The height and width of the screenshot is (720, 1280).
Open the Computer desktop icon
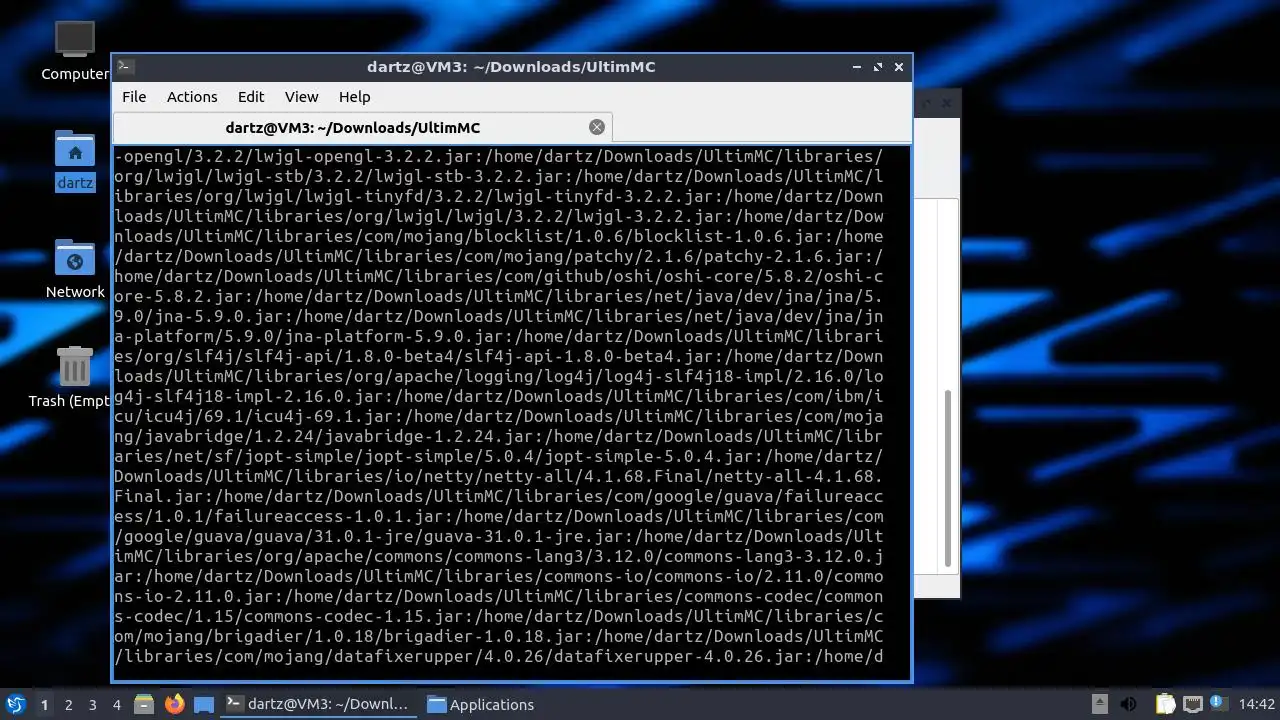click(74, 52)
